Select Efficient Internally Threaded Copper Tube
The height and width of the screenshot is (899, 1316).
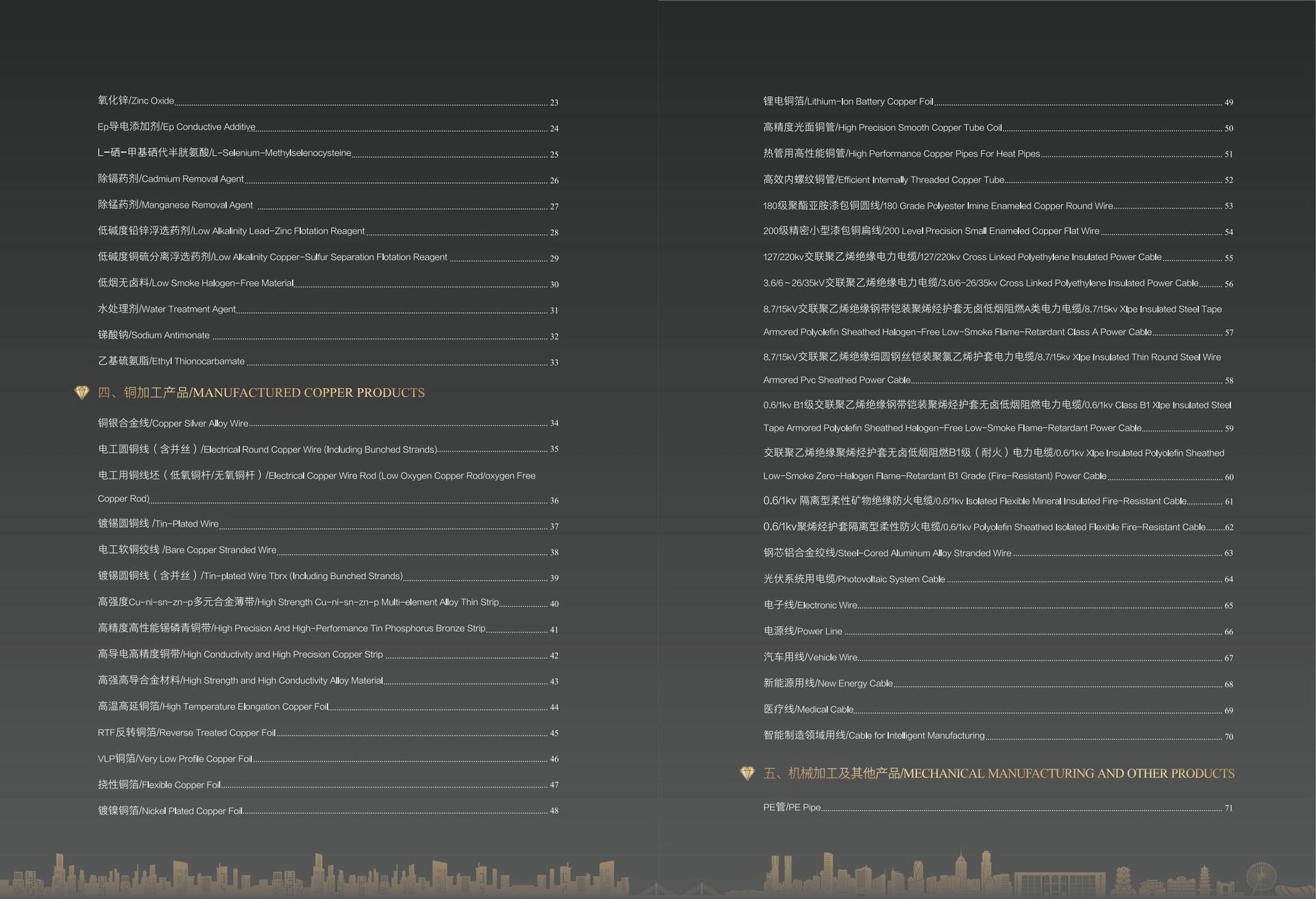[884, 180]
